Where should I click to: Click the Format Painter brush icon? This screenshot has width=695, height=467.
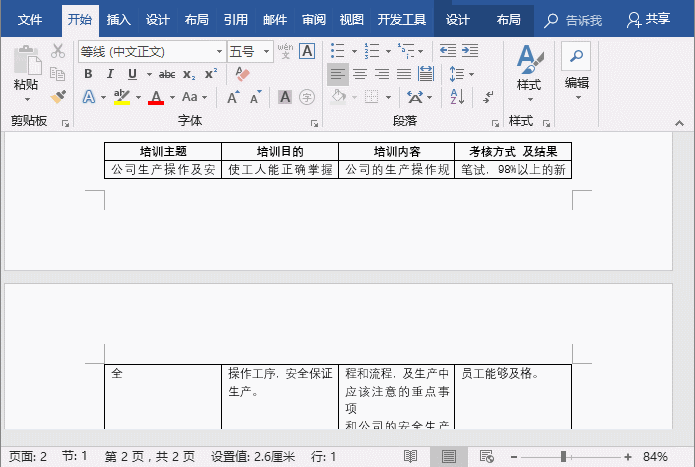(x=58, y=97)
